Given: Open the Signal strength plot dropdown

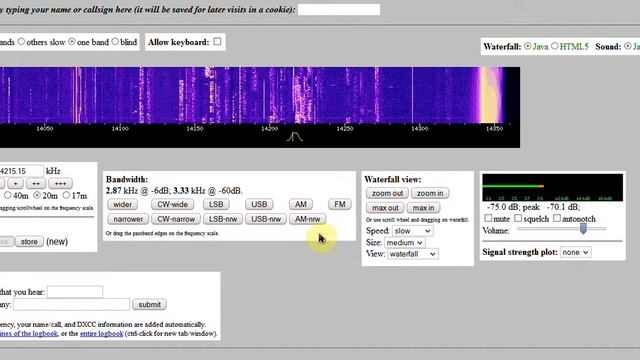Looking at the screenshot, I should click(x=576, y=252).
